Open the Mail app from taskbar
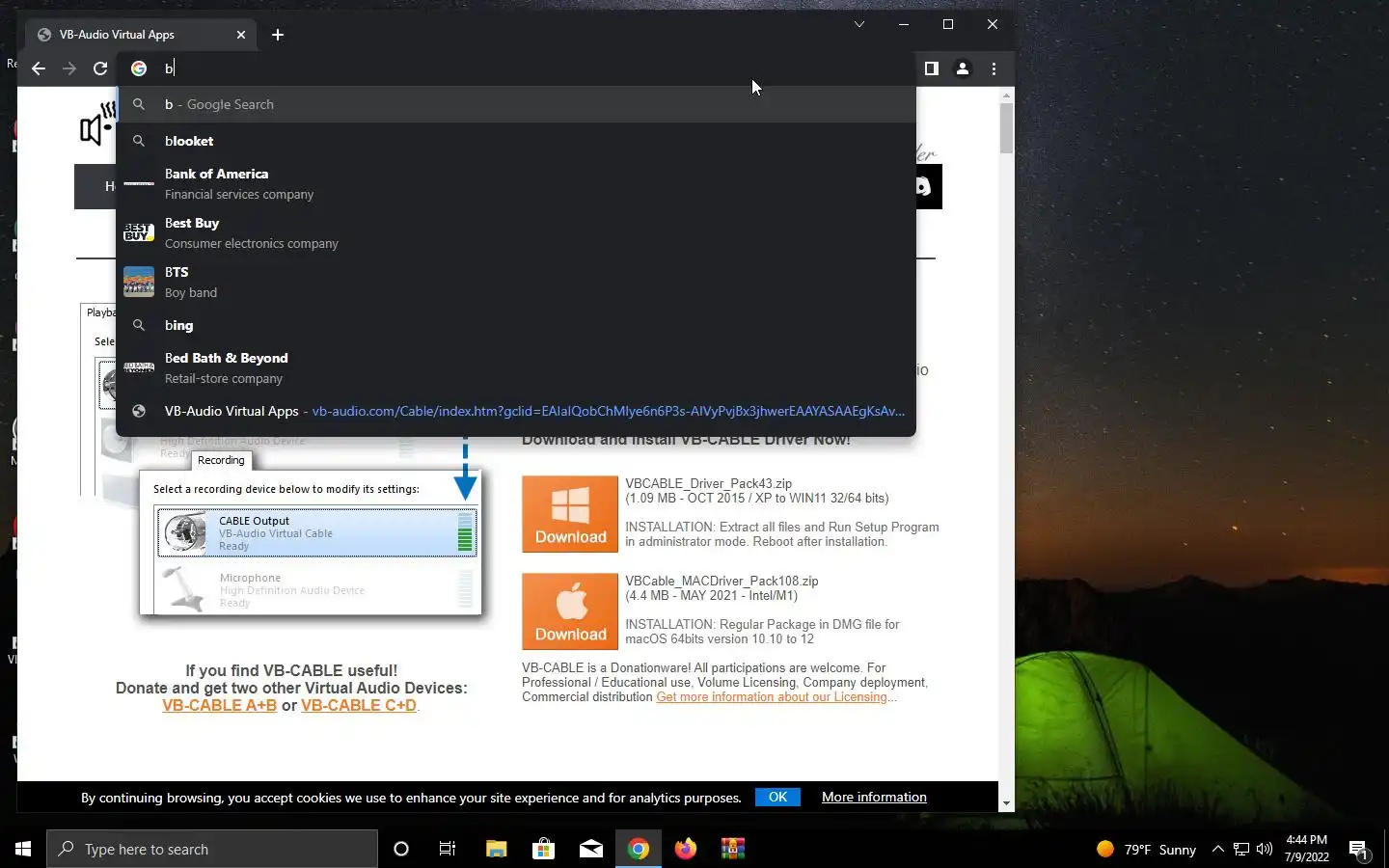 point(590,849)
